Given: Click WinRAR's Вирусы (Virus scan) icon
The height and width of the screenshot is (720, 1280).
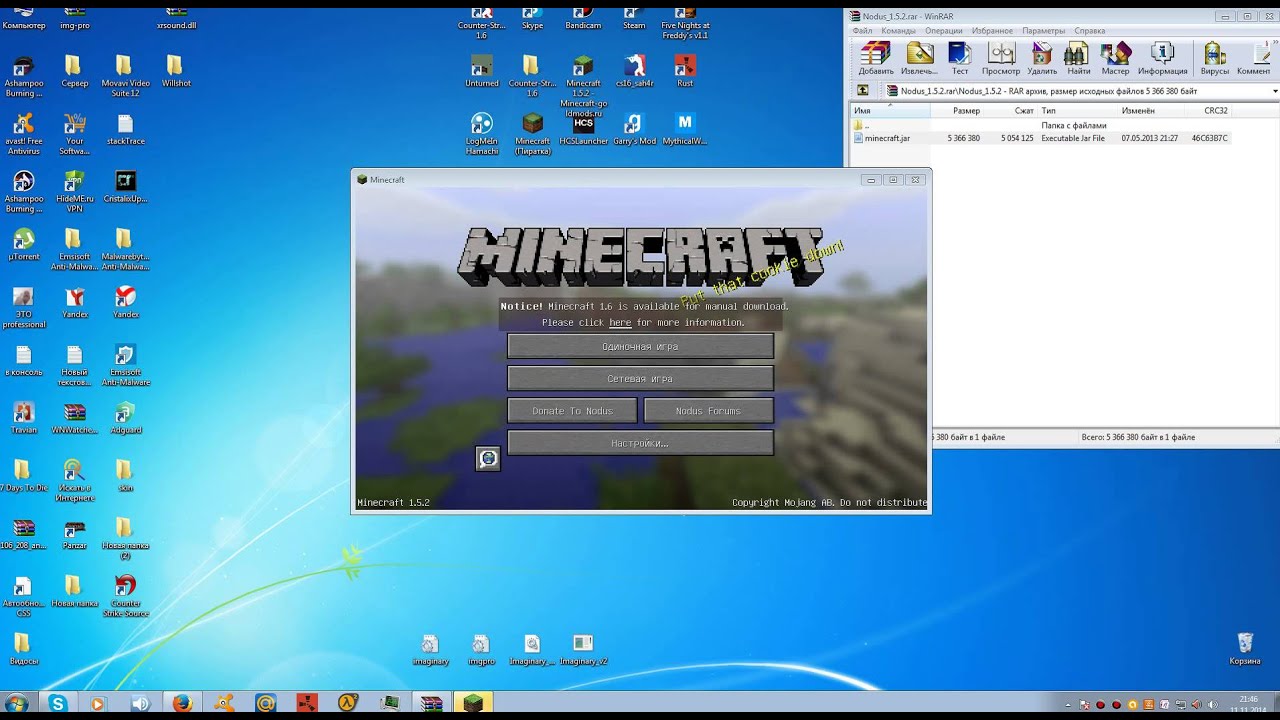Looking at the screenshot, I should click(1215, 59).
